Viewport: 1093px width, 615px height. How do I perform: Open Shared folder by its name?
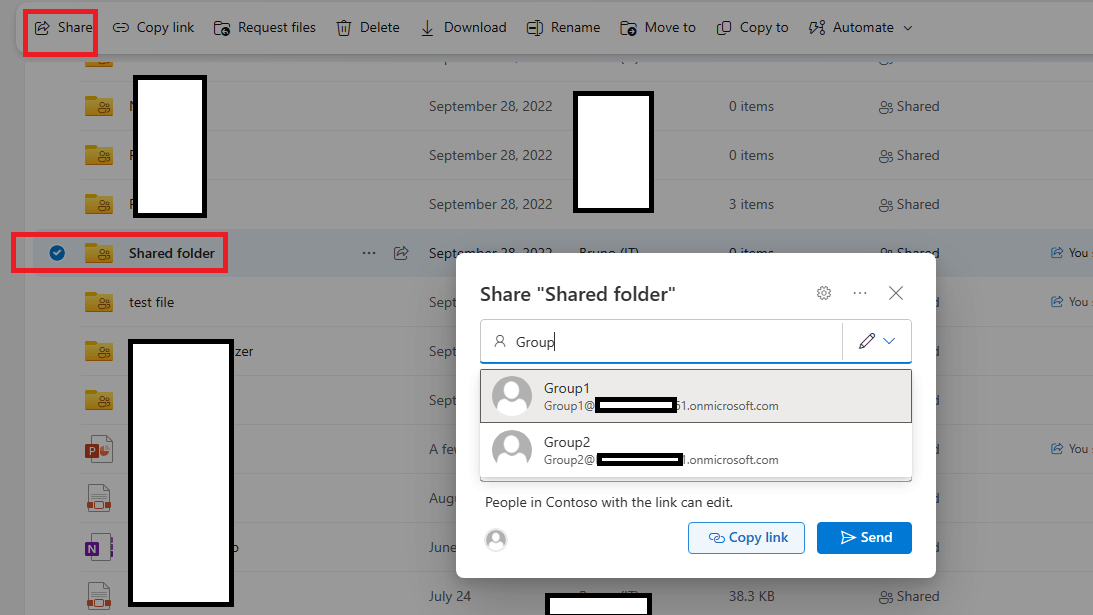coord(171,253)
